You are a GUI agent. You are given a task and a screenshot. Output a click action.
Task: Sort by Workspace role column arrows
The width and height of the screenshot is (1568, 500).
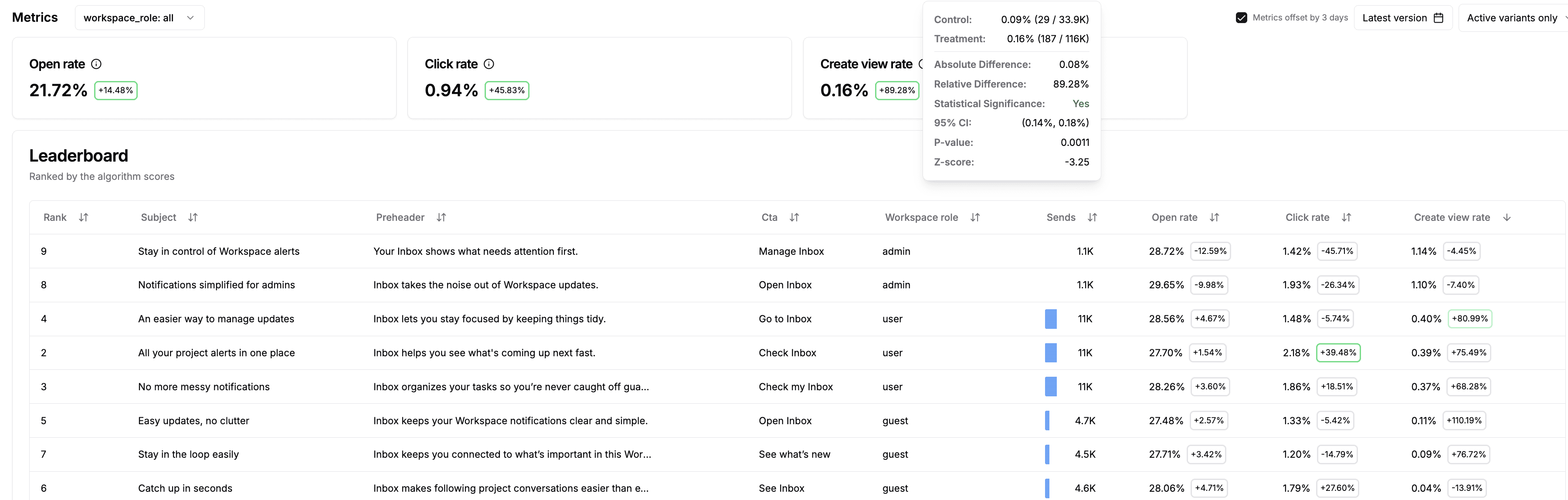[x=975, y=217]
